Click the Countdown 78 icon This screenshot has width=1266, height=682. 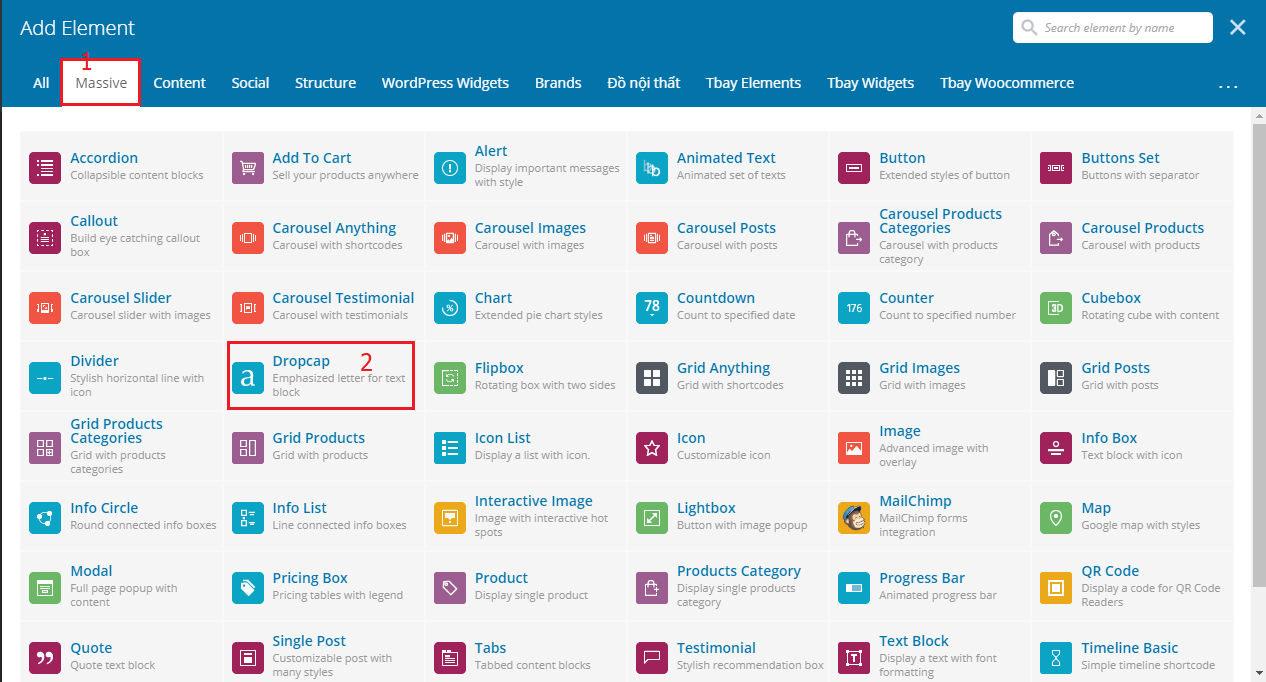pos(652,307)
